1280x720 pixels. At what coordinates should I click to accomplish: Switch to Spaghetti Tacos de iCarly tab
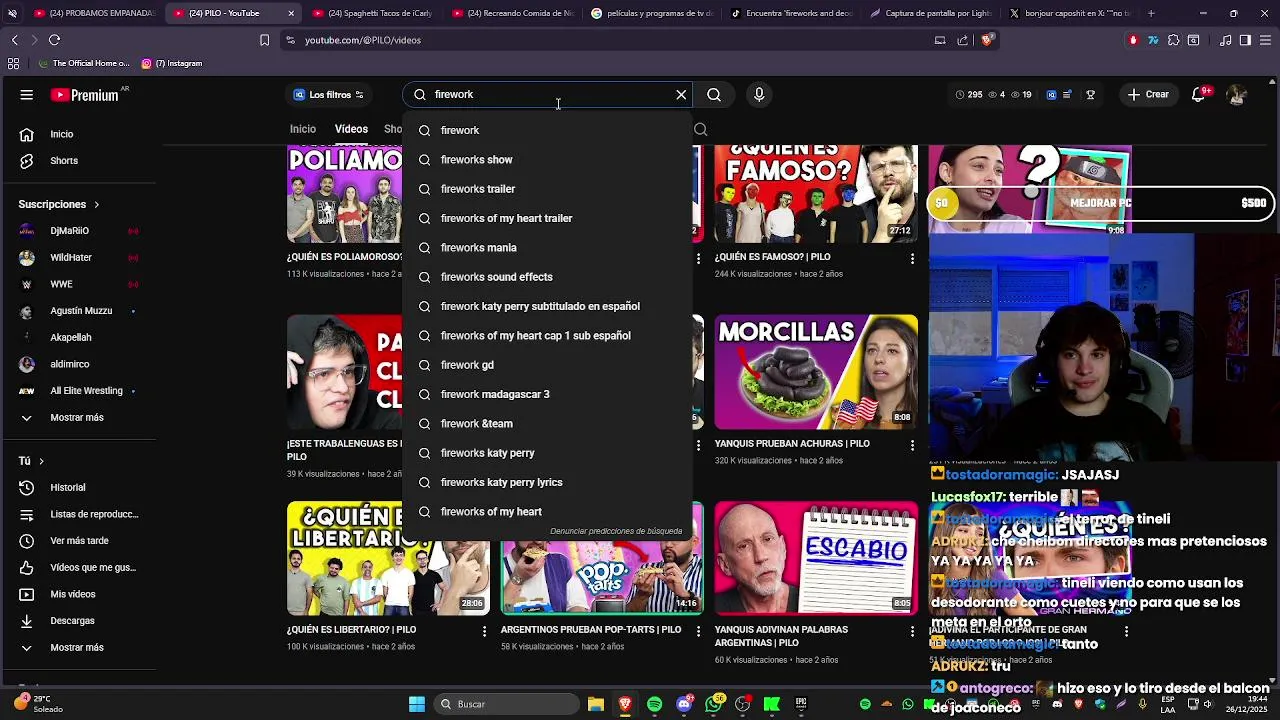371,13
